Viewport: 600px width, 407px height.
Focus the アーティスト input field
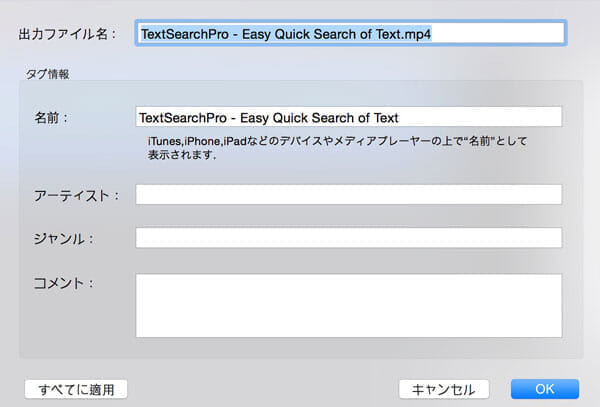[x=349, y=195]
